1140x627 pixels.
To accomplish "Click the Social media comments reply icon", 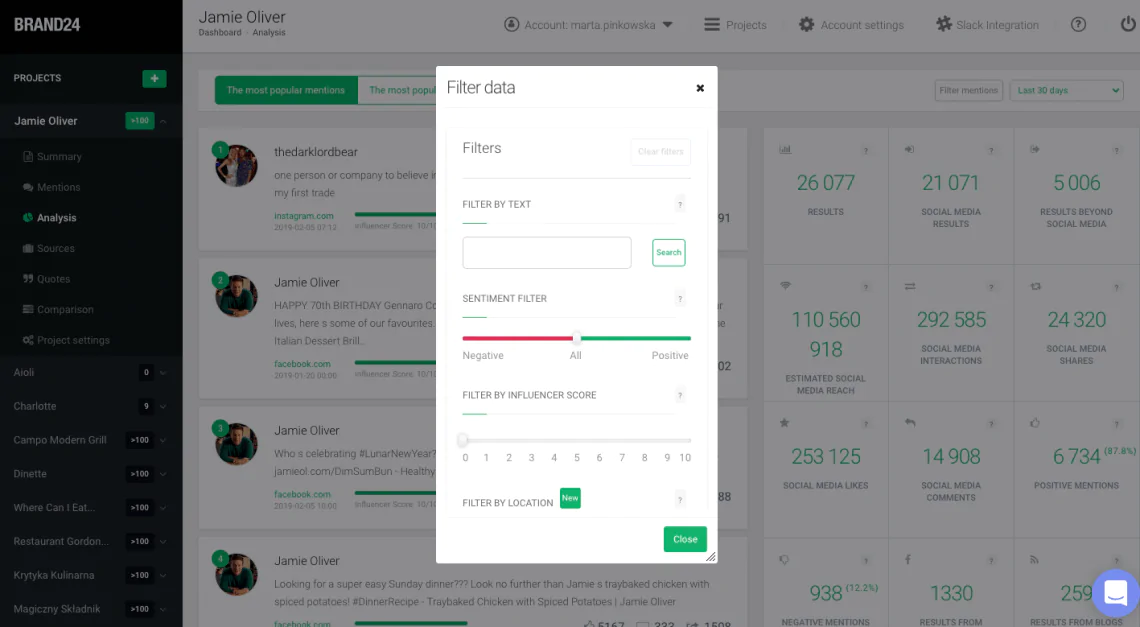I will (x=910, y=423).
